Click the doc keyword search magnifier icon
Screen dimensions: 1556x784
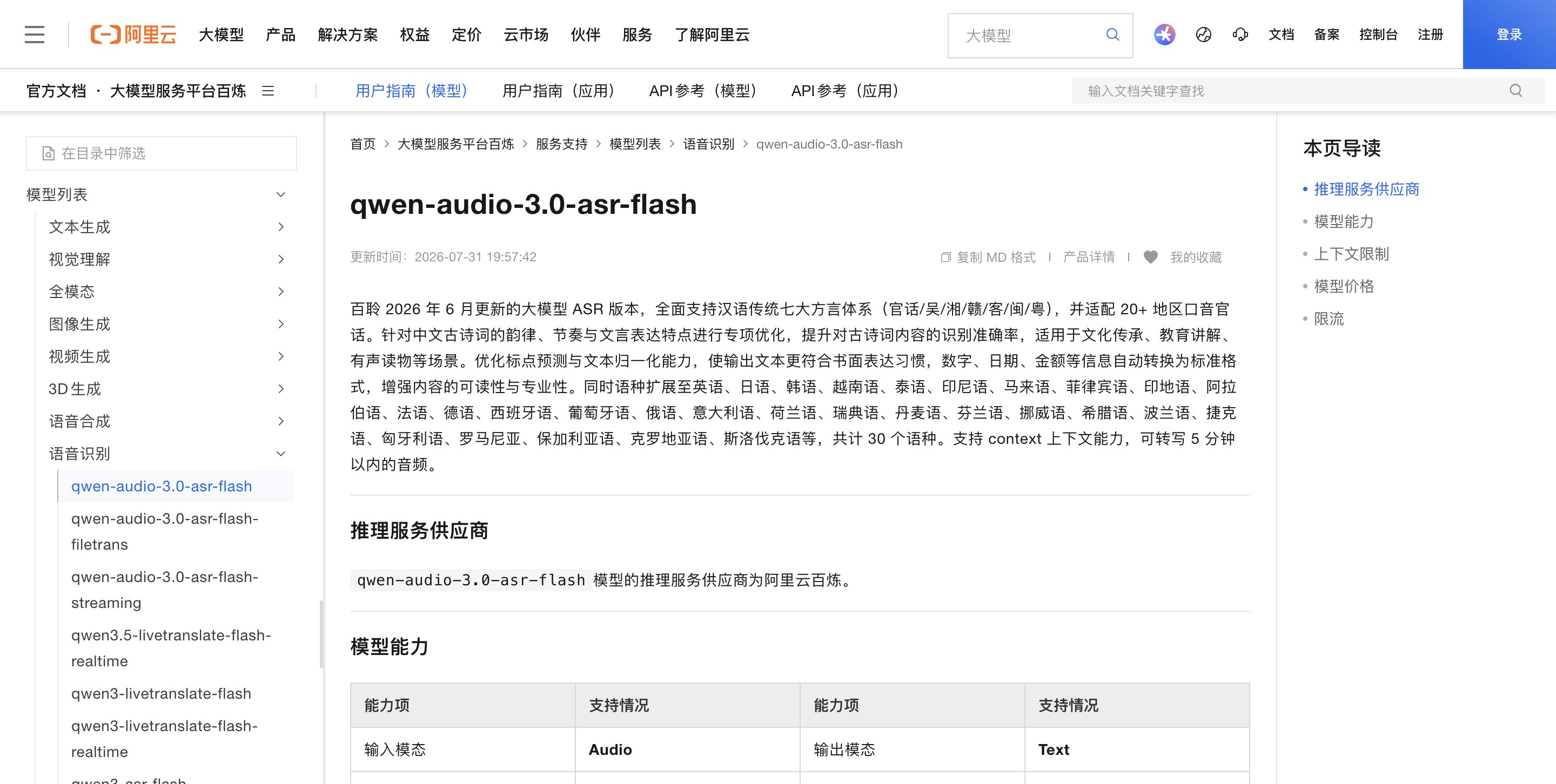pos(1515,91)
